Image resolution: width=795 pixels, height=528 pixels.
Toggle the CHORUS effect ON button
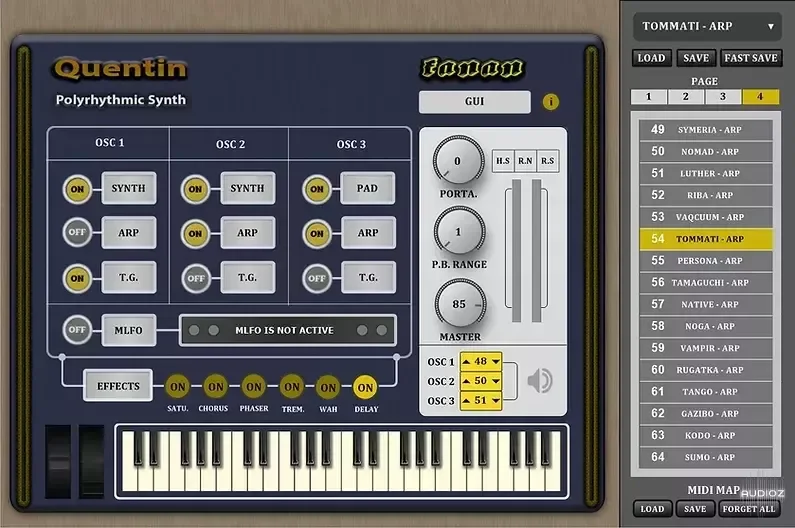[215, 387]
